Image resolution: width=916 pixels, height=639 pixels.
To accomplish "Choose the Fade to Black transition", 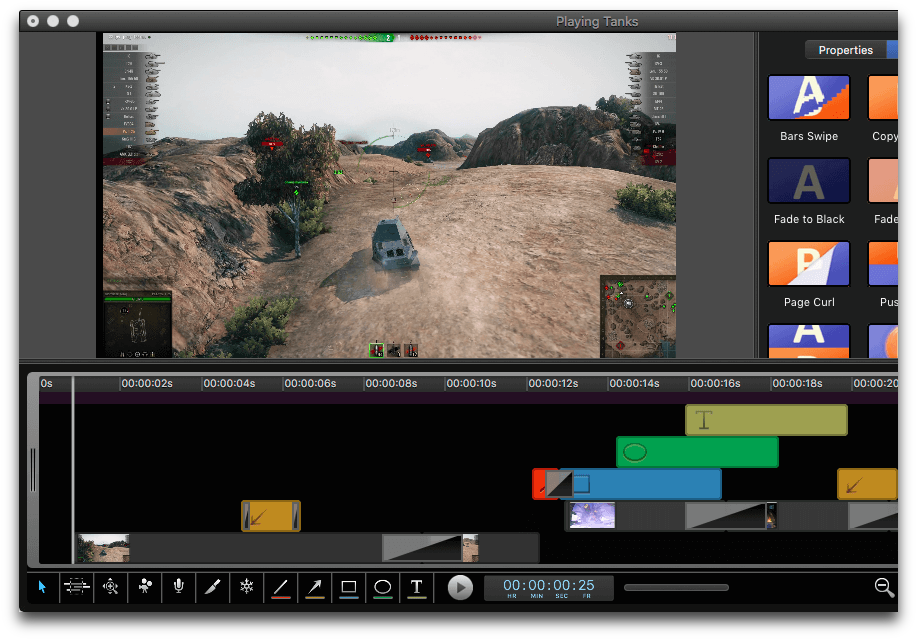I will (809, 180).
